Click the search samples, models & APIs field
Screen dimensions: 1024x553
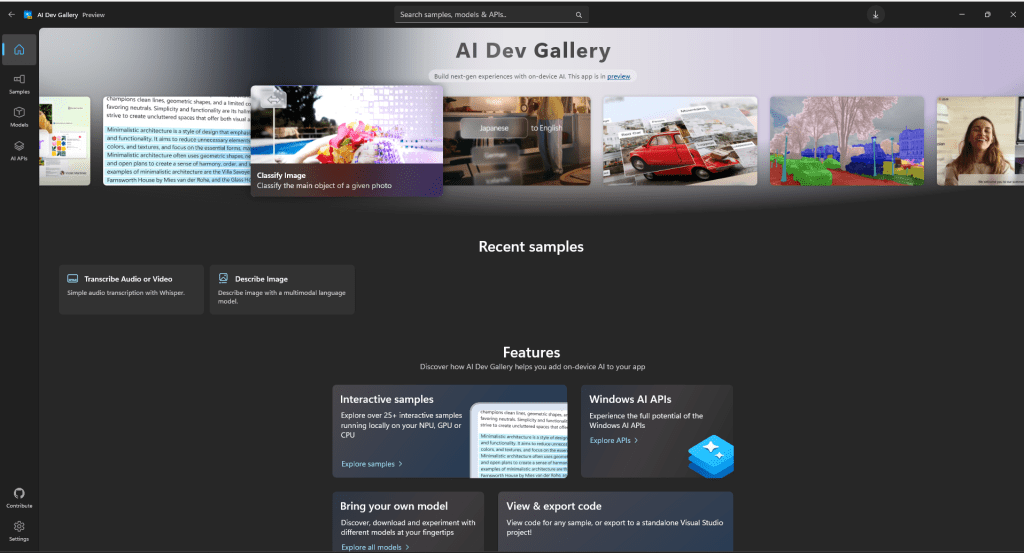[484, 15]
